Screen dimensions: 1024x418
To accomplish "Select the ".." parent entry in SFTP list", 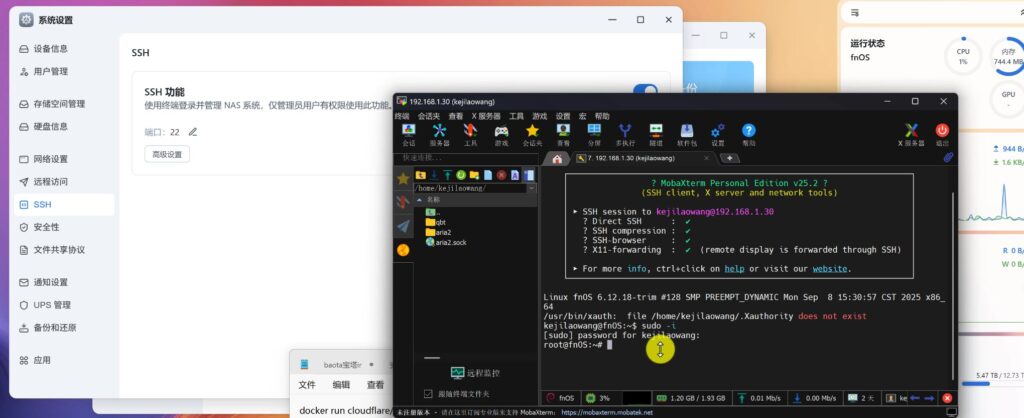I will pos(433,212).
